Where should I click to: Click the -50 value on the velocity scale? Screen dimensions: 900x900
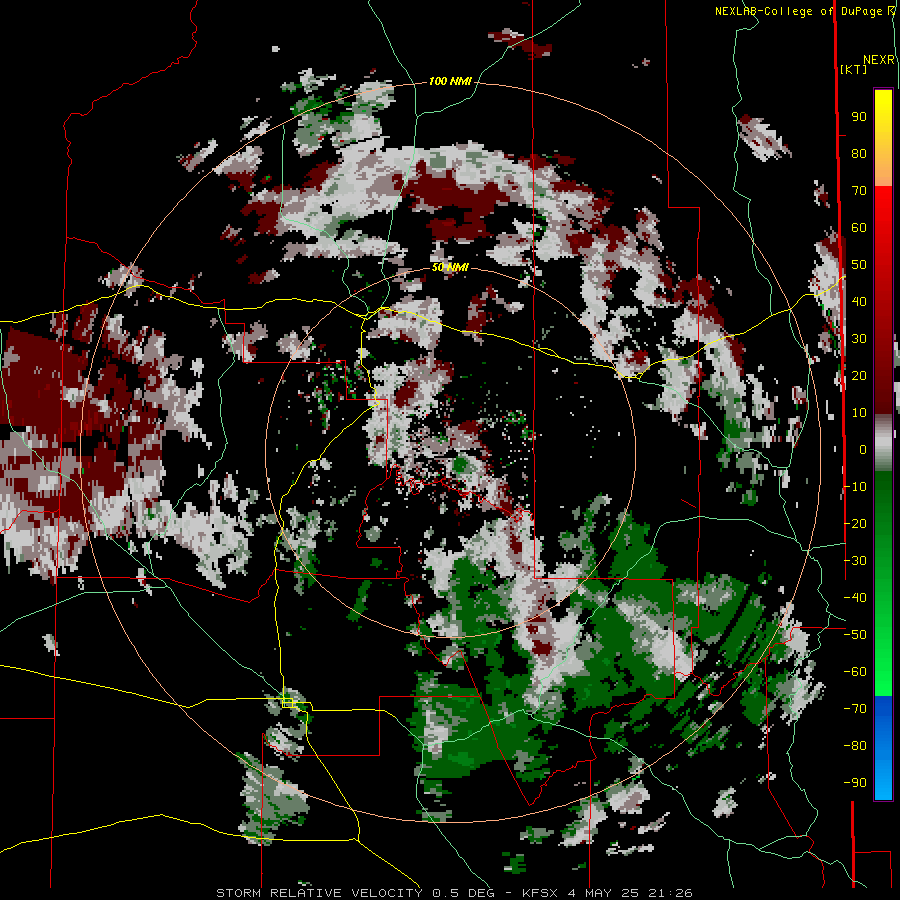point(855,635)
